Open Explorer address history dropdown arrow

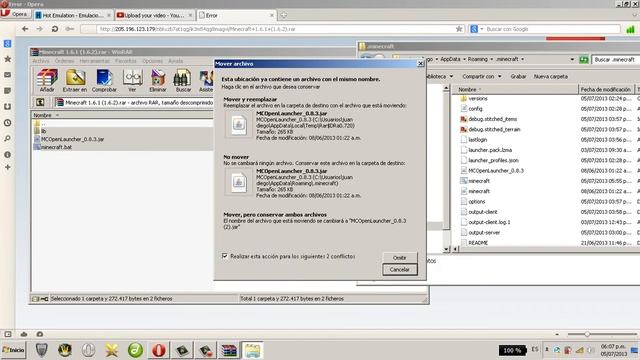pyautogui.click(x=572, y=60)
